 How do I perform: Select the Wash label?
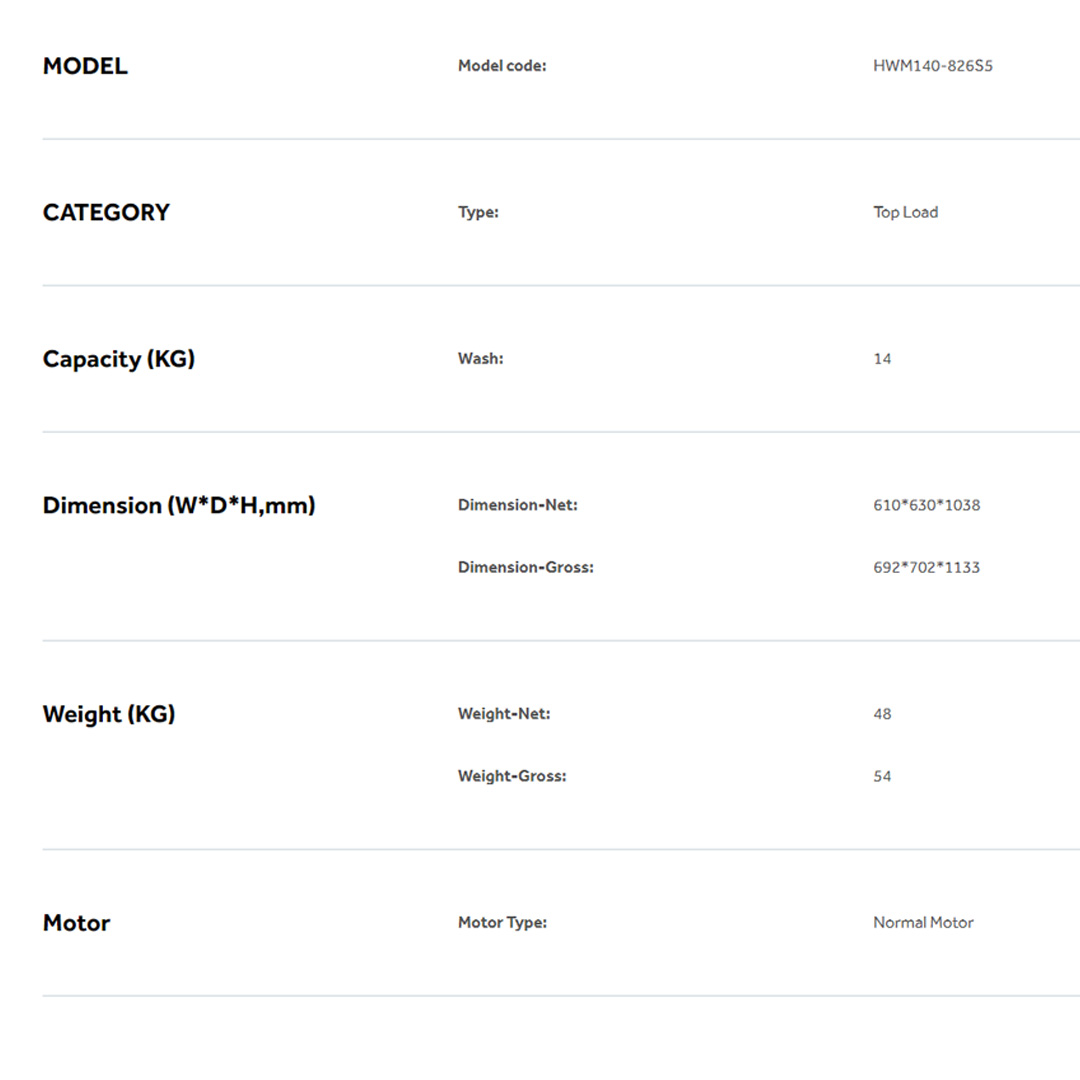[480, 359]
